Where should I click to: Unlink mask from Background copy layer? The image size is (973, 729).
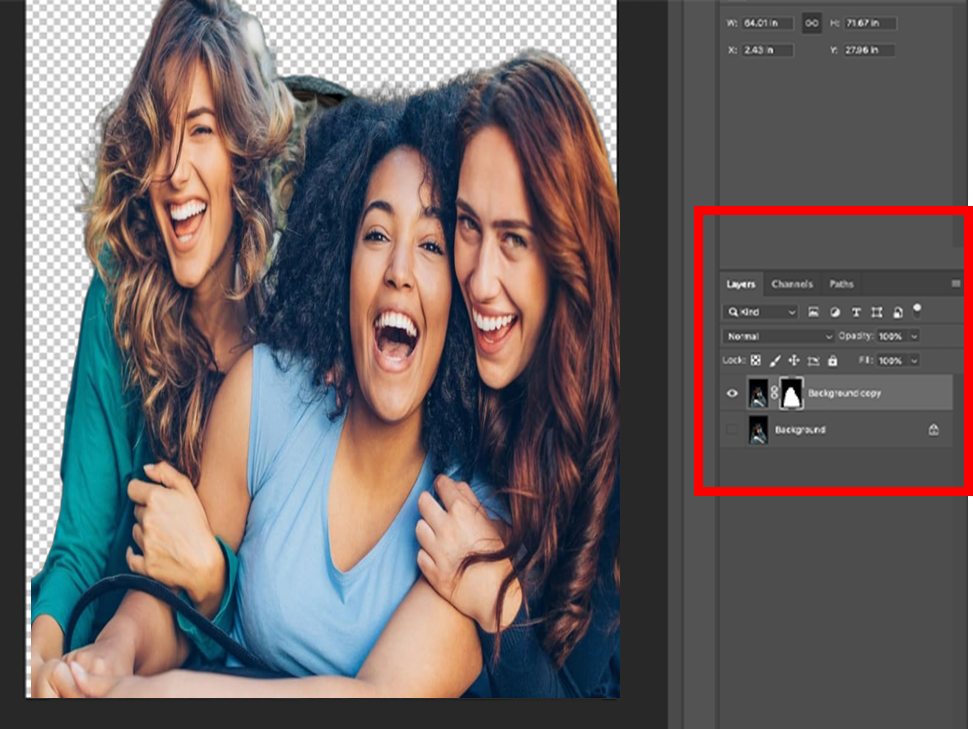coord(774,393)
